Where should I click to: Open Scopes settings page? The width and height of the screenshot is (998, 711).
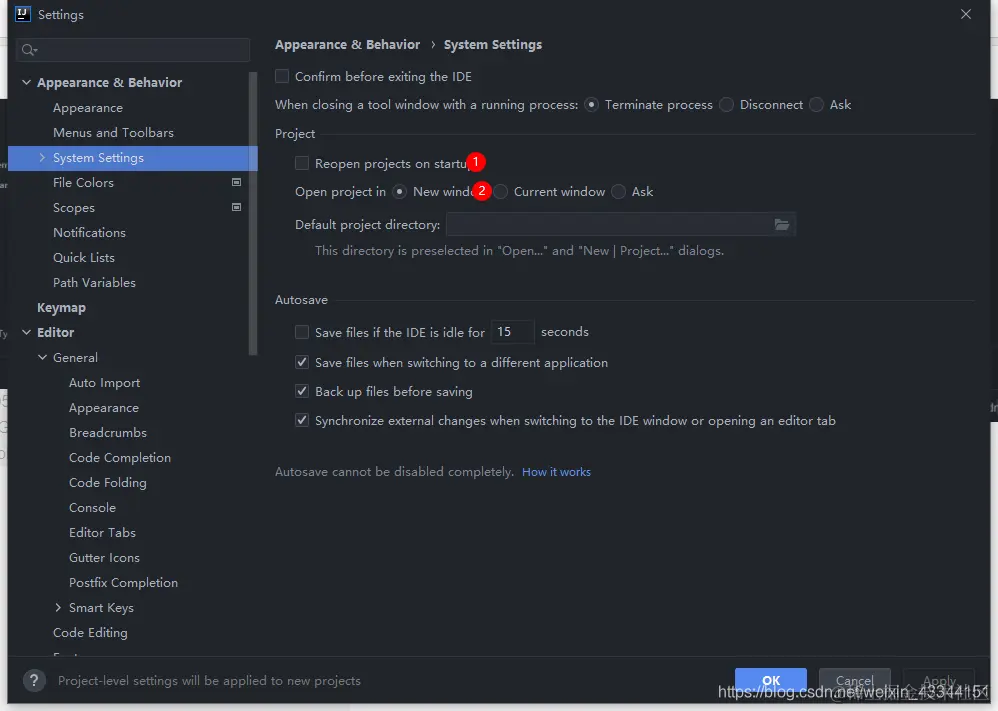74,208
